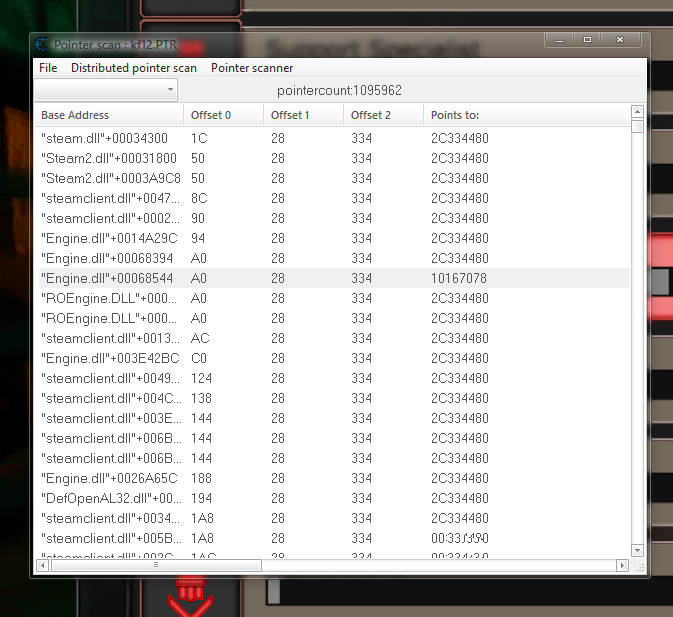Viewport: 673px width, 617px height.
Task: Click the Points to: column header
Action: 525,115
